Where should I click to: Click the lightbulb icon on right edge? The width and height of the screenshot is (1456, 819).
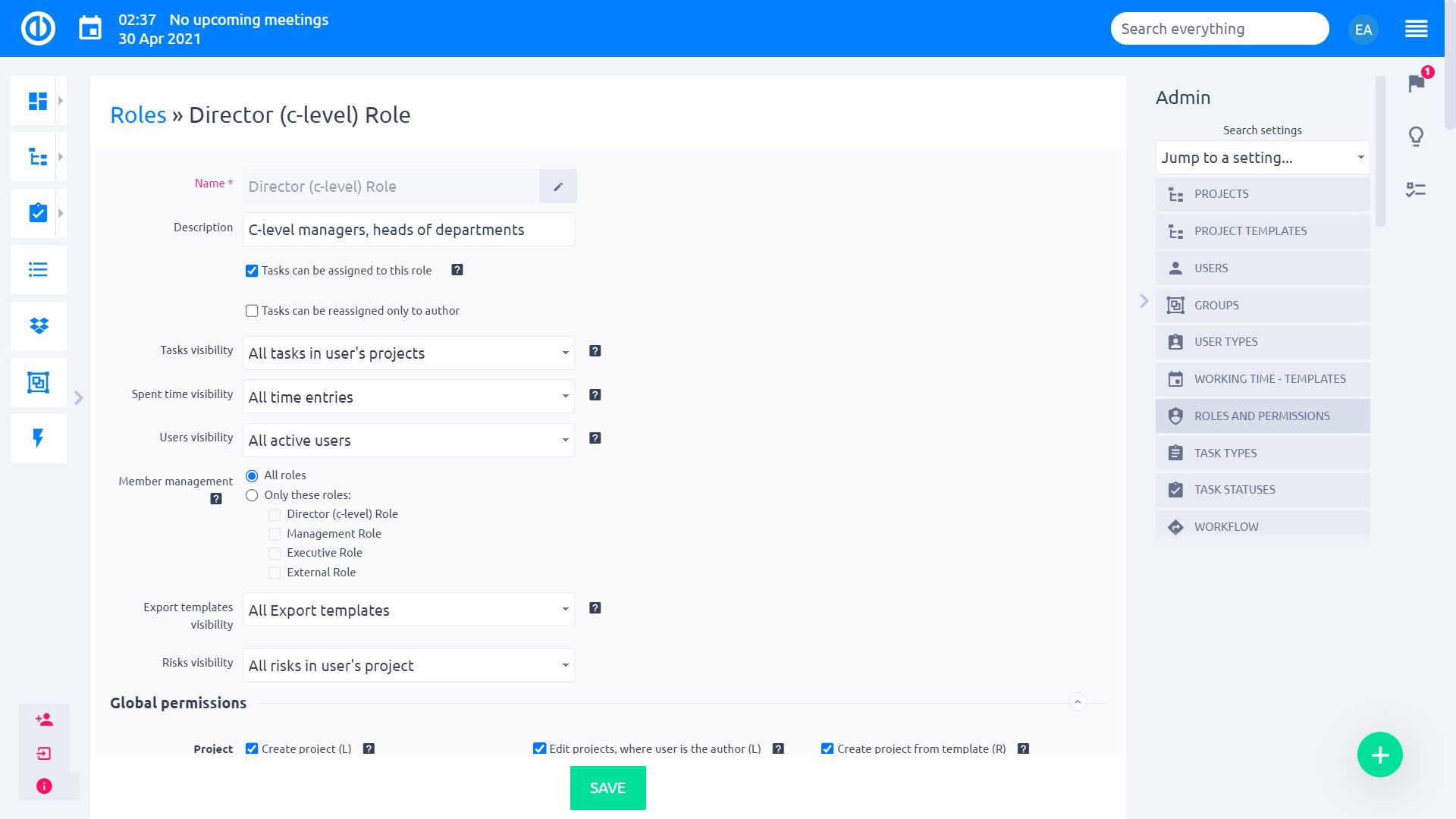coord(1416,136)
